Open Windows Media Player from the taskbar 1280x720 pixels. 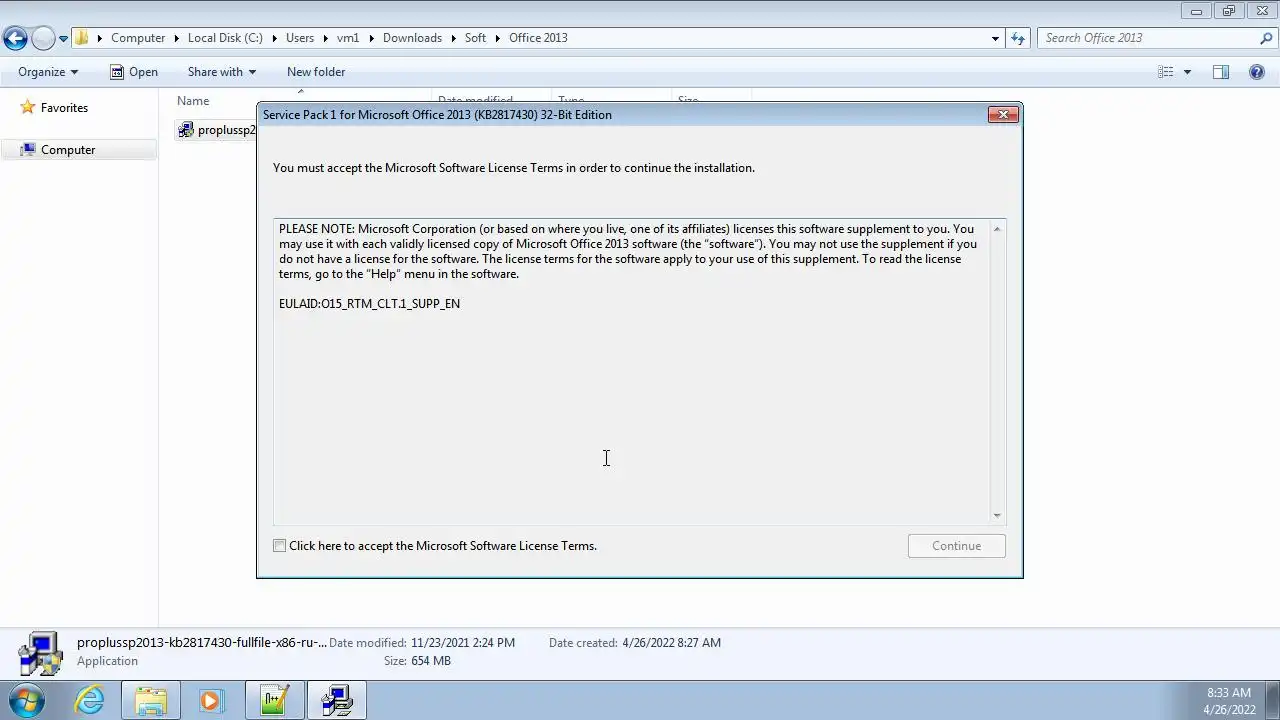click(211, 700)
